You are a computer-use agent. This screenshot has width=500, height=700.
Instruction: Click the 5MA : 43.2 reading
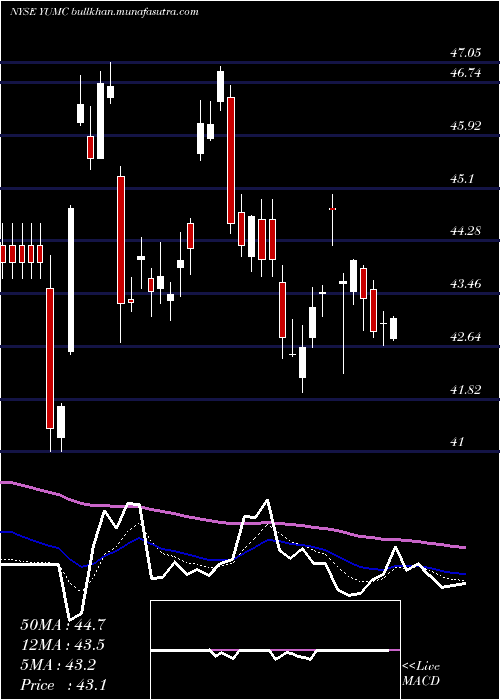[x=58, y=665]
